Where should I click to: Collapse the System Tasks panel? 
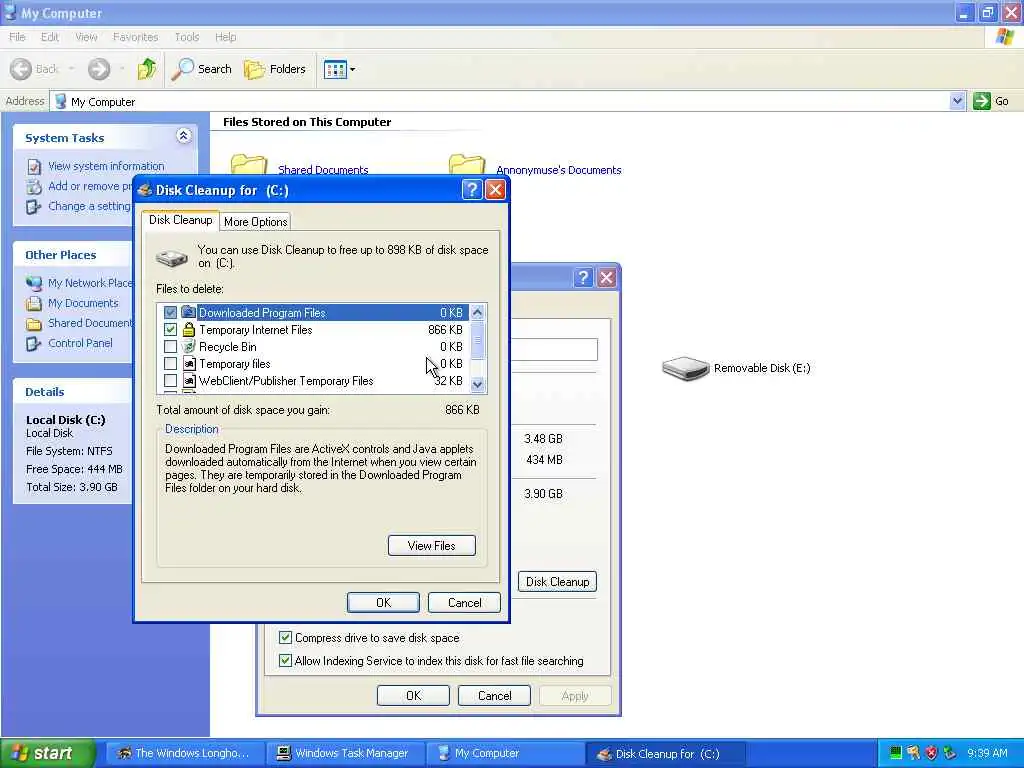[x=184, y=136]
